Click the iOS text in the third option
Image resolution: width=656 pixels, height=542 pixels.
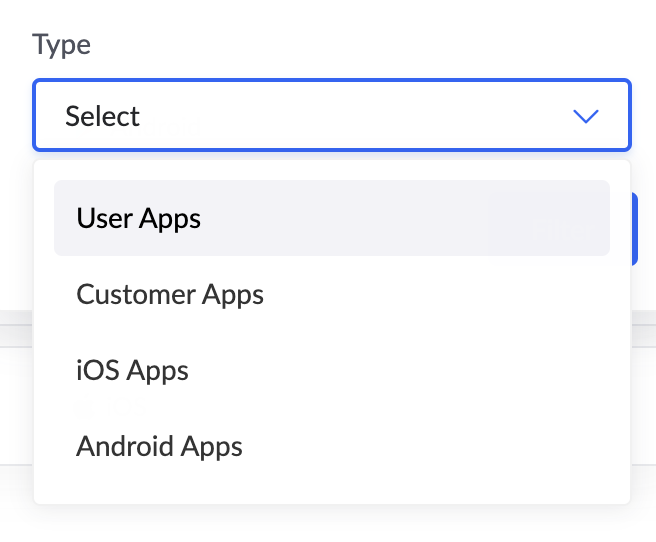(x=97, y=370)
